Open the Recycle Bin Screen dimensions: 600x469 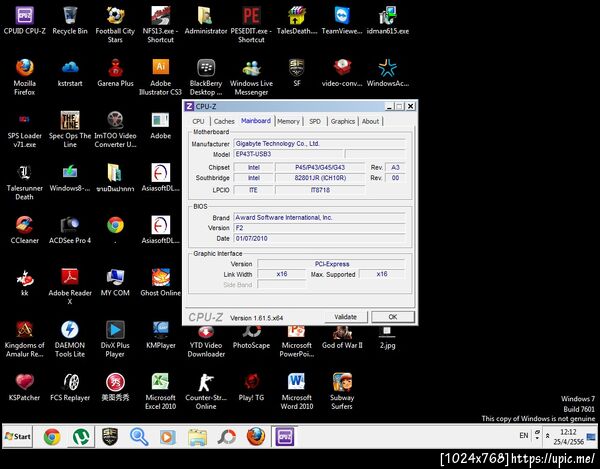[x=70, y=21]
